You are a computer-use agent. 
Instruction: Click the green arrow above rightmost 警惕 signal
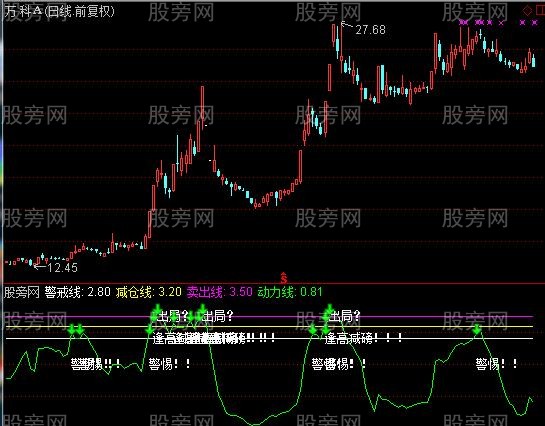coord(477,329)
